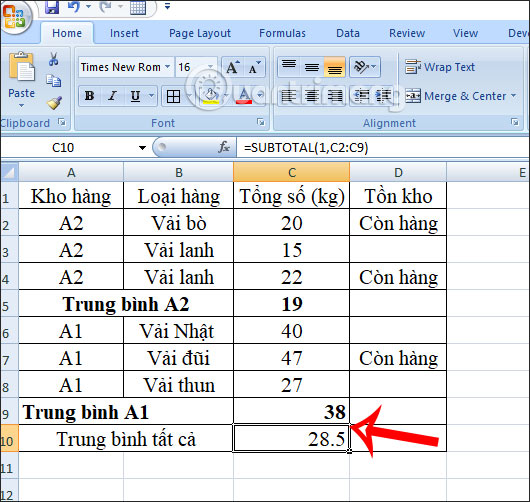Align text left in cell
The height and width of the screenshot is (502, 530).
click(x=289, y=96)
